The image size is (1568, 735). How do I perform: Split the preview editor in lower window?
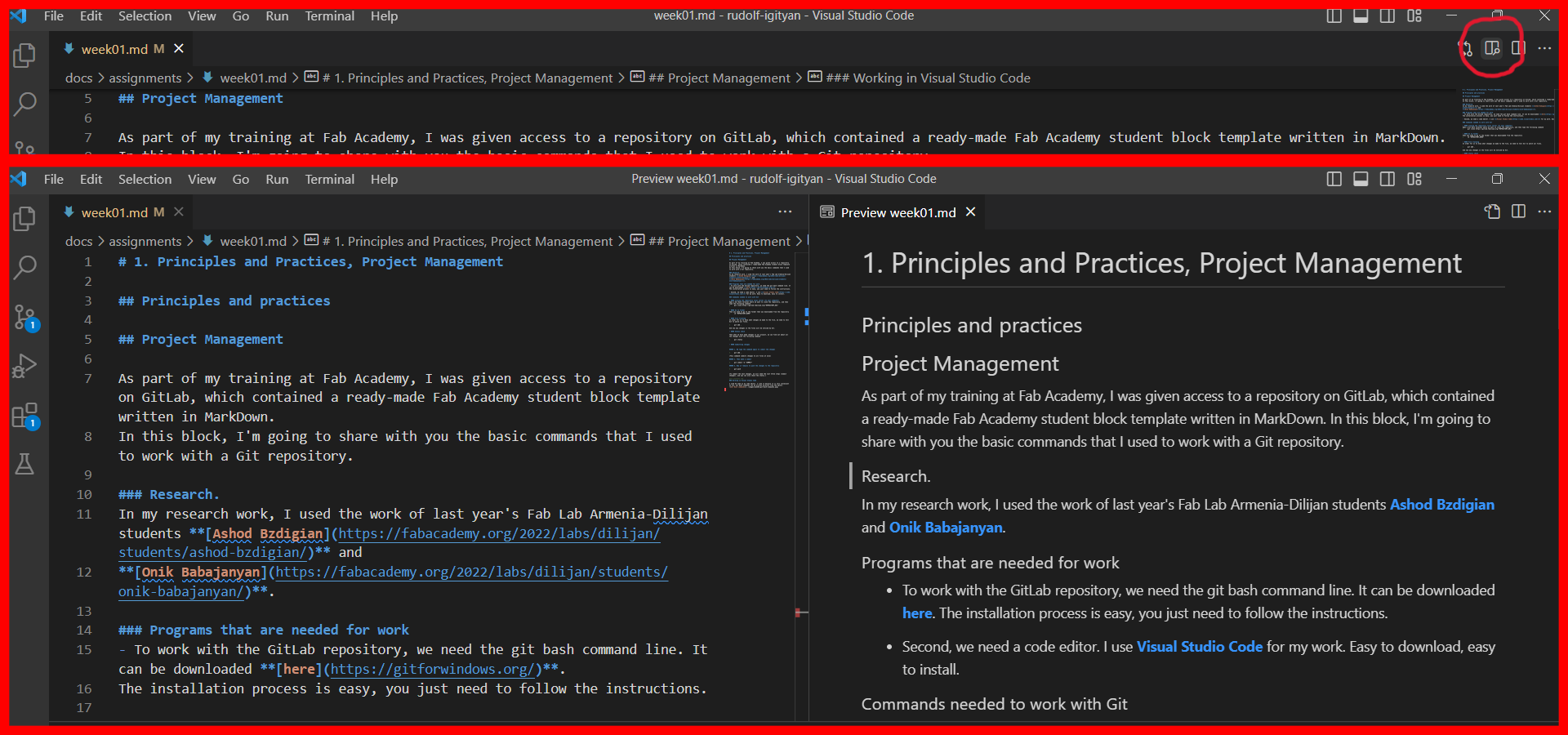click(1518, 212)
